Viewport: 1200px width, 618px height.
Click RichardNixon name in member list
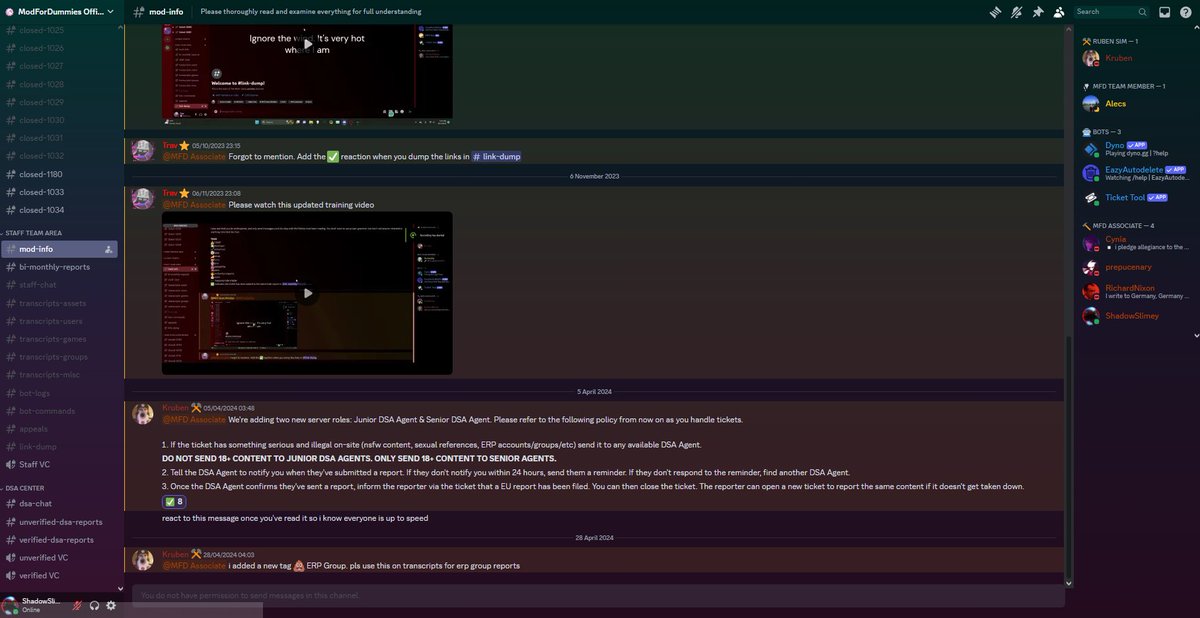coord(1130,287)
